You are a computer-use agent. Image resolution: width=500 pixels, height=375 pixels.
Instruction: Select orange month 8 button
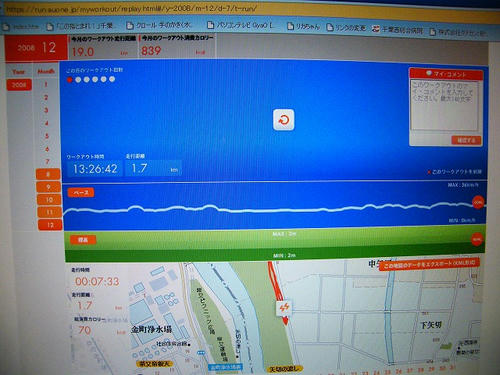tap(48, 174)
